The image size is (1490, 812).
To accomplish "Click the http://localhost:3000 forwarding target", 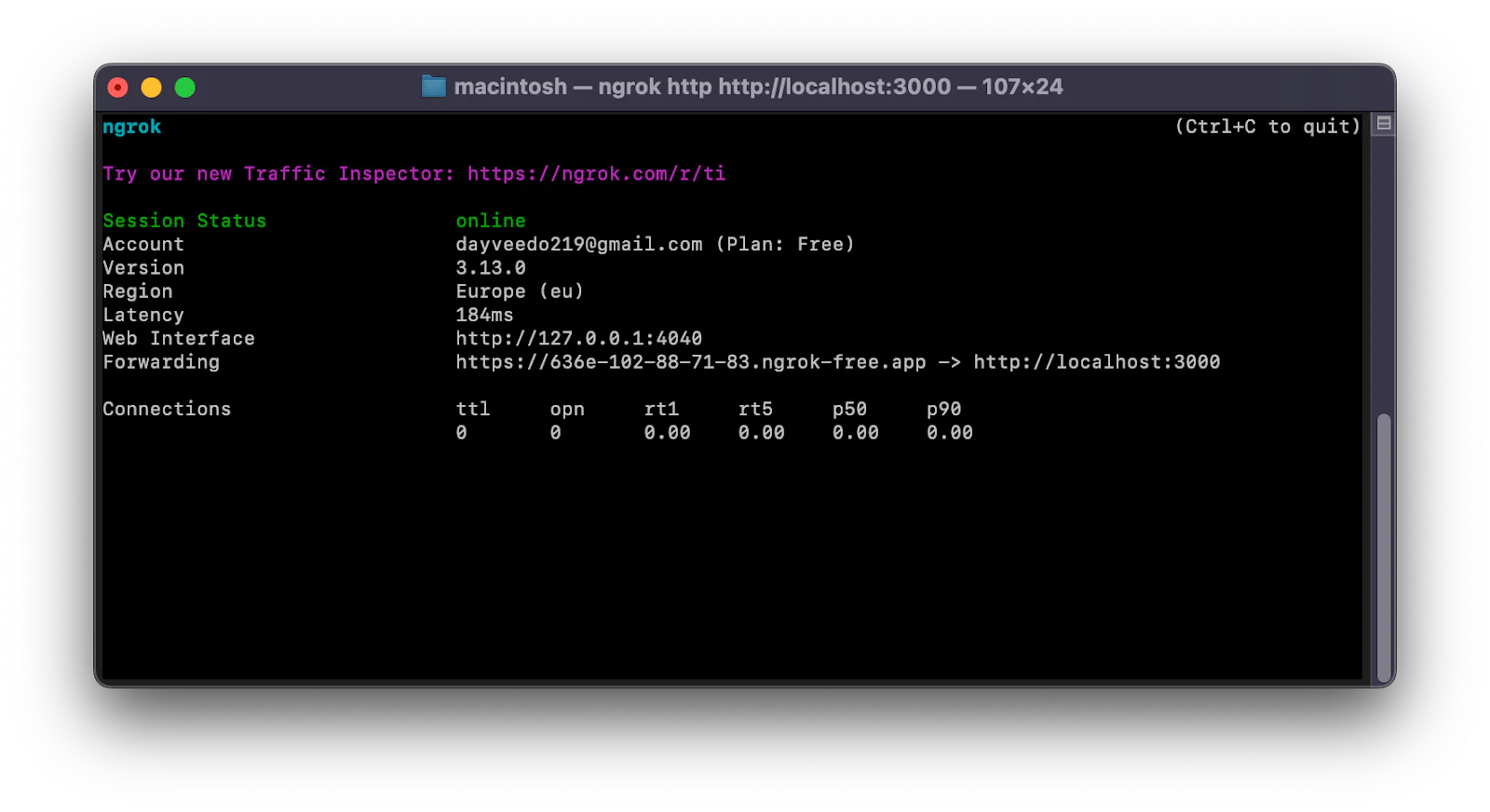I will [1097, 362].
